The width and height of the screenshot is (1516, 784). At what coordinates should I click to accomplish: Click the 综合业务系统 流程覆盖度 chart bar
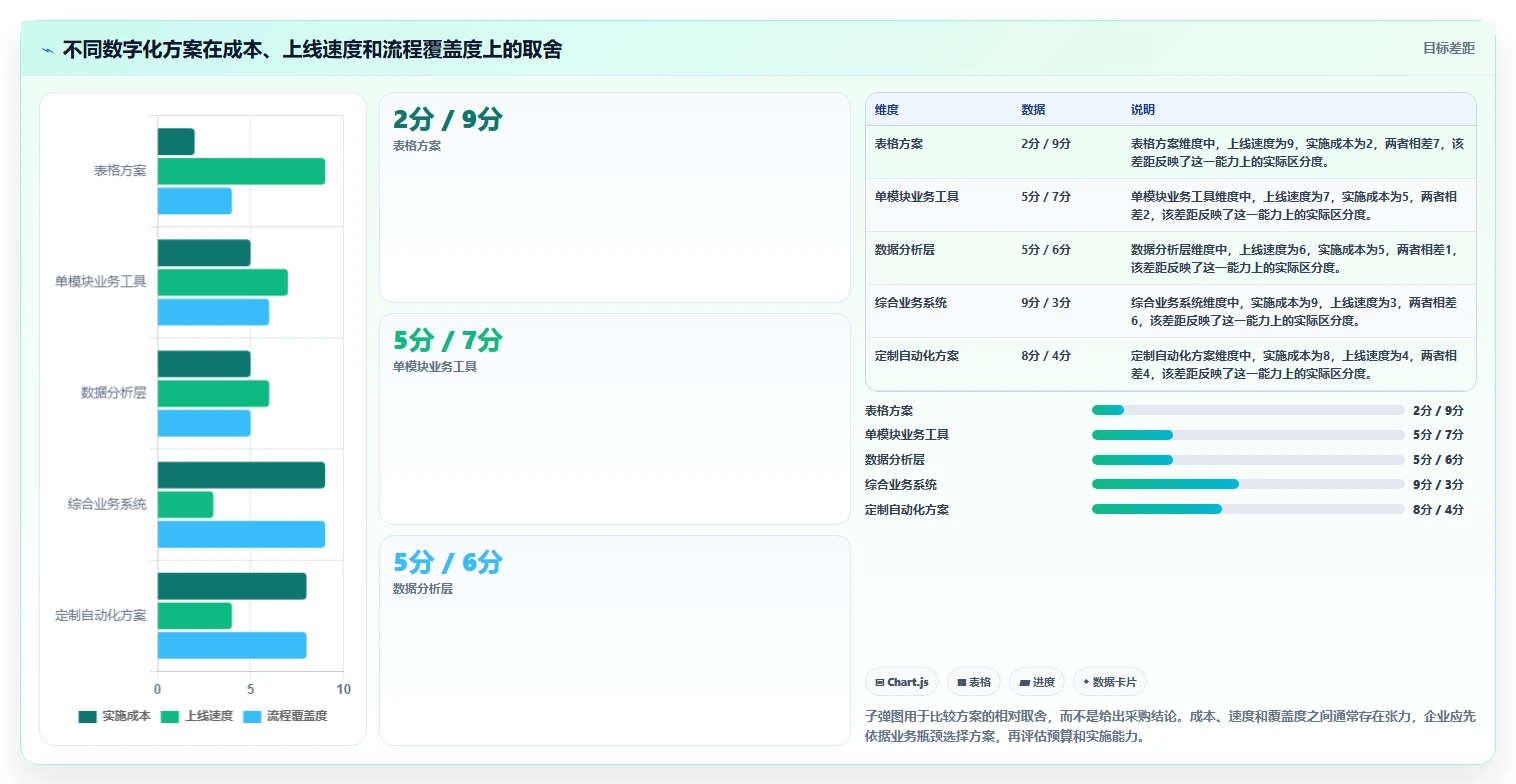pyautogui.click(x=241, y=534)
